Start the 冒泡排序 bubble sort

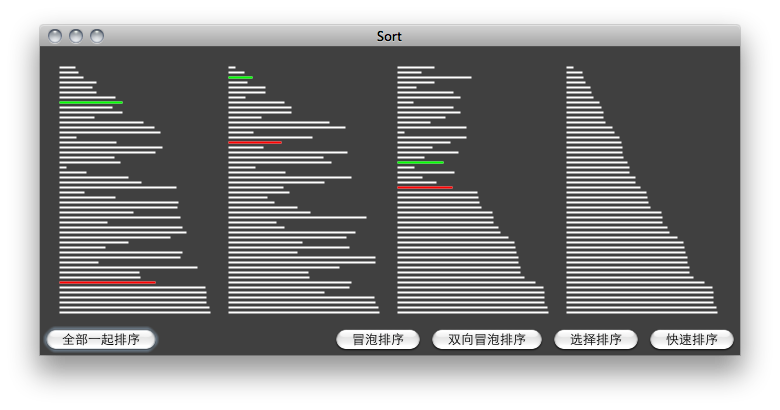(x=378, y=339)
